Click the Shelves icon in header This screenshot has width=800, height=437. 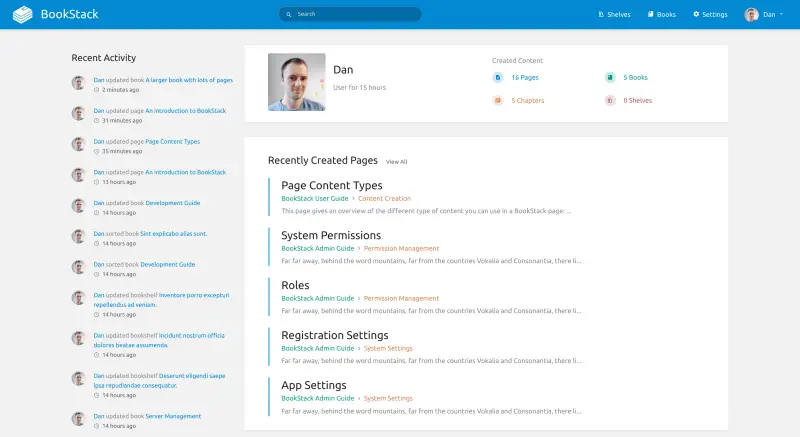coord(600,15)
